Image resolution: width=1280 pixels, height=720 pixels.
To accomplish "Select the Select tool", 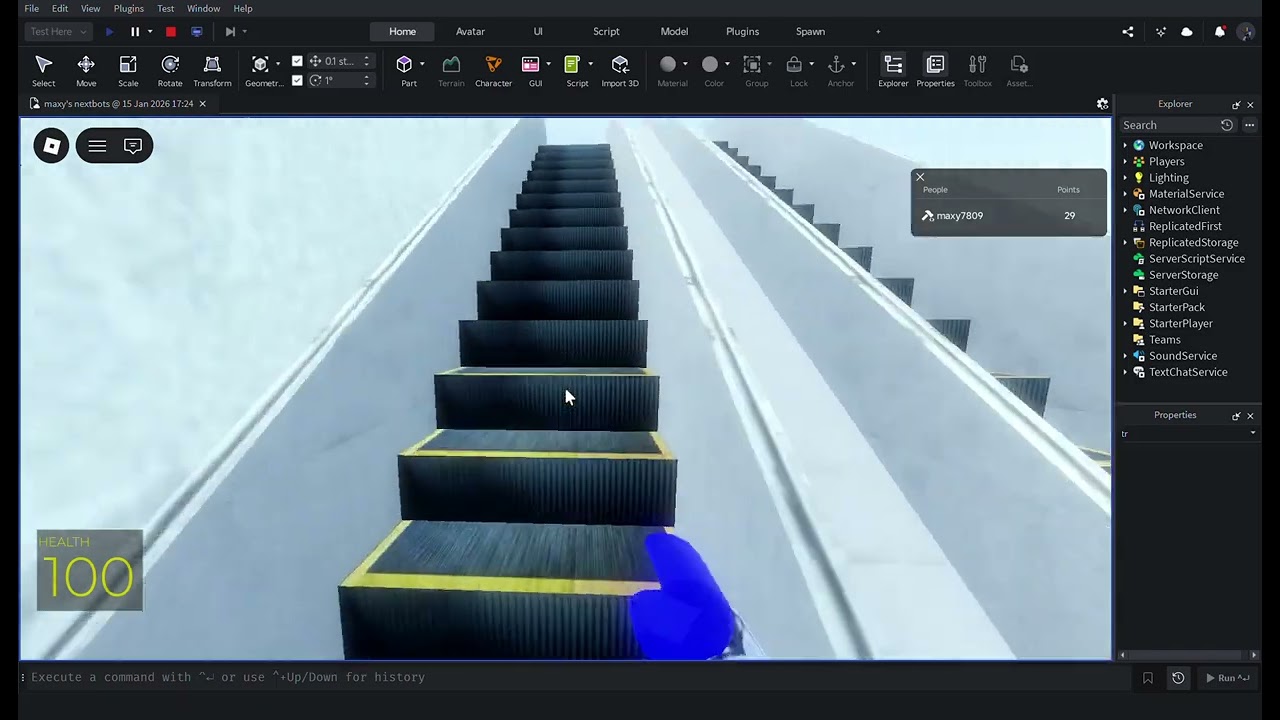I will 43,71.
